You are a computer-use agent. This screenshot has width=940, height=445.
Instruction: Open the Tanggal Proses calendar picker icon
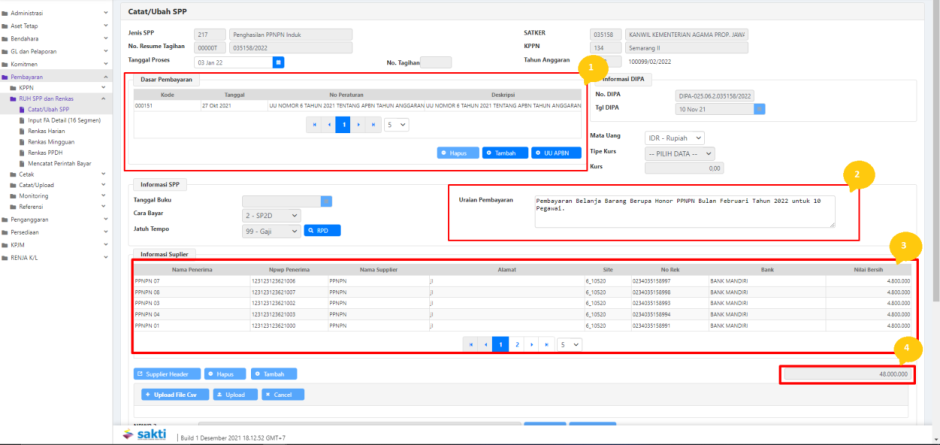(x=279, y=61)
